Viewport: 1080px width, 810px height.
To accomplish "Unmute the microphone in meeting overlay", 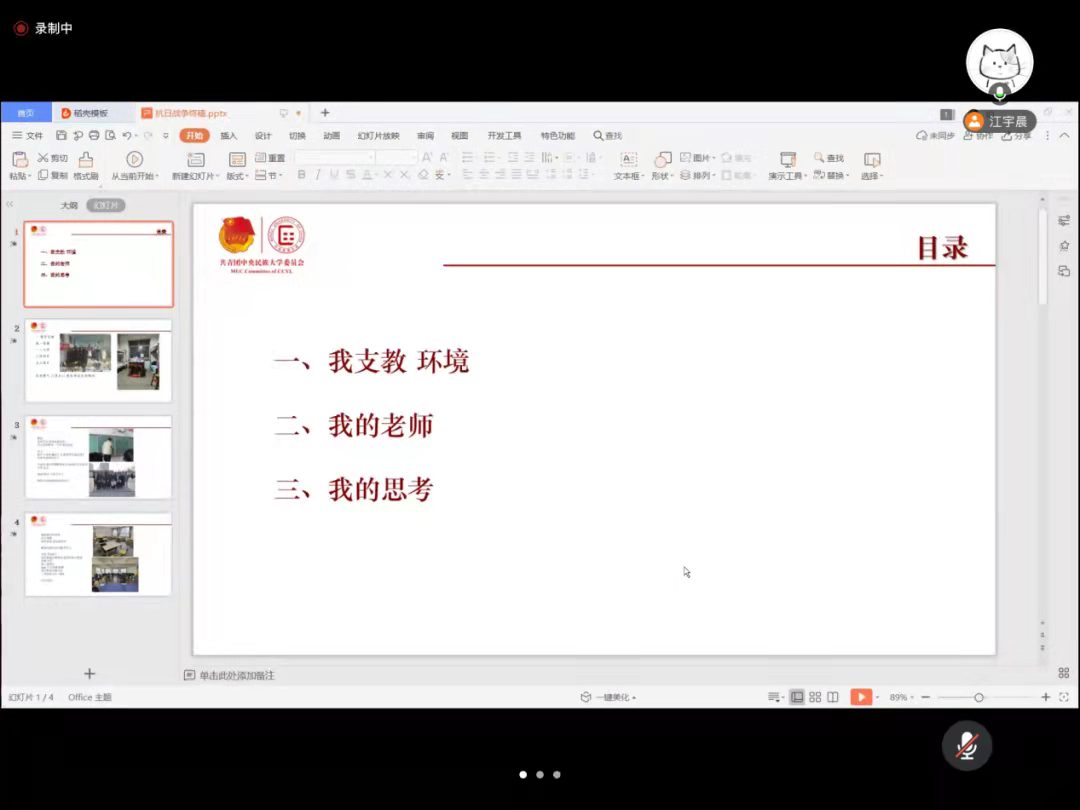I will [966, 745].
